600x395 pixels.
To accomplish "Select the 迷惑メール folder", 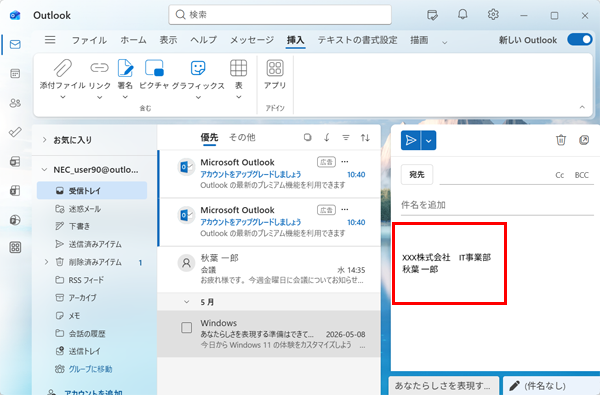I will coord(92,209).
